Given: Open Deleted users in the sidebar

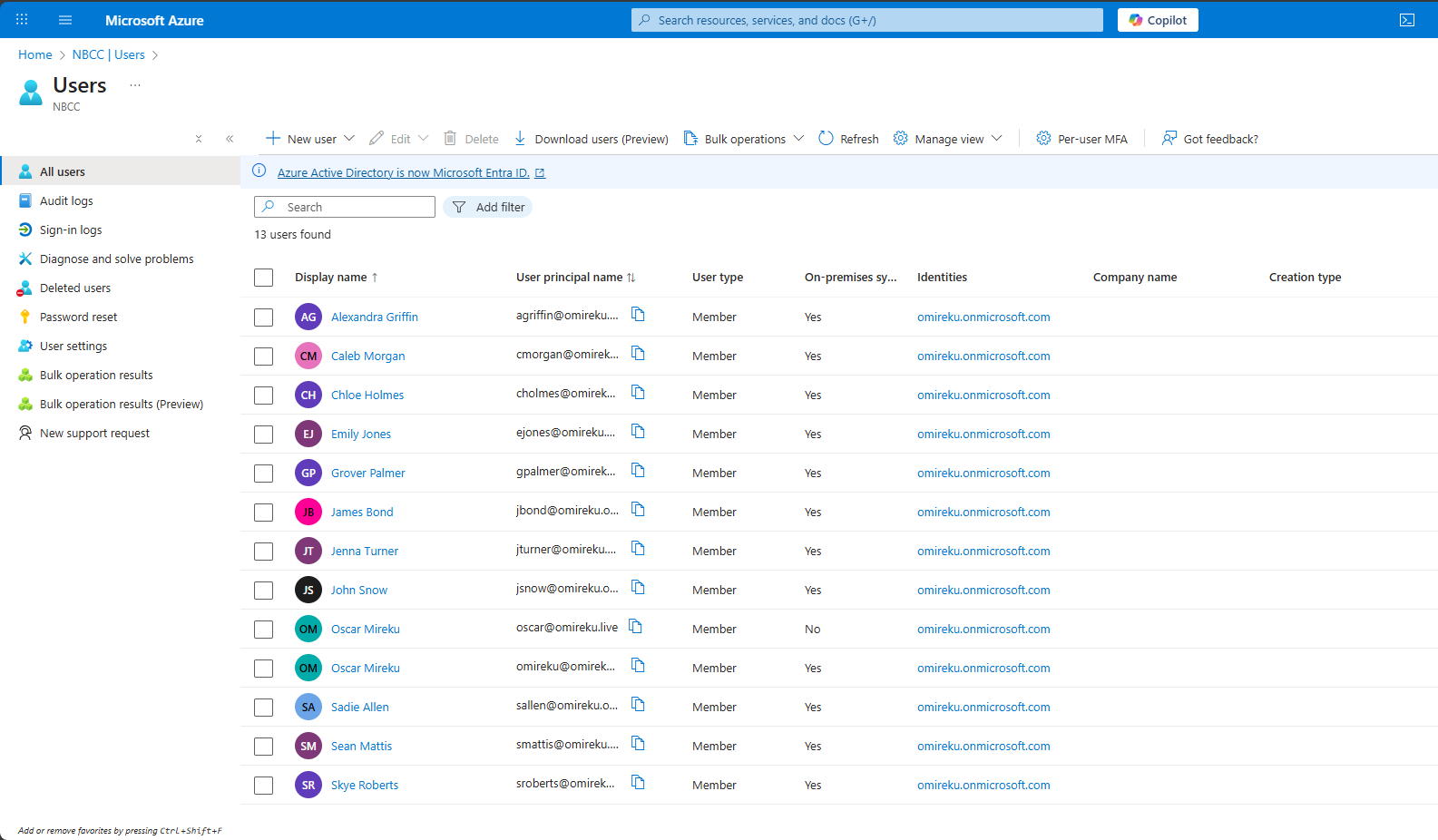Looking at the screenshot, I should tap(75, 288).
